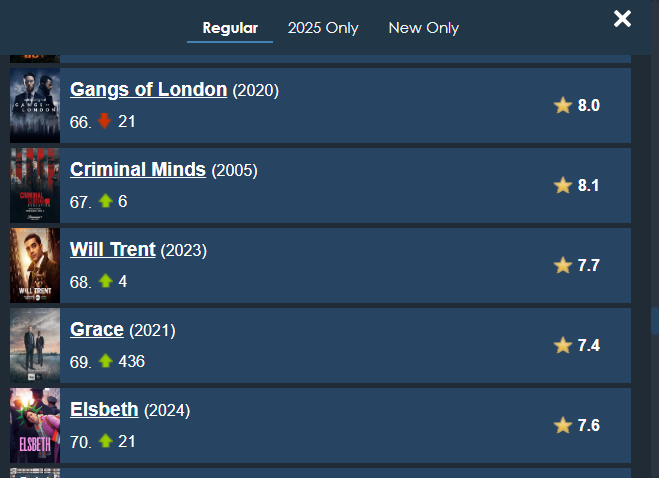659x478 pixels.
Task: Go to the Will Trent page link
Action: click(113, 249)
